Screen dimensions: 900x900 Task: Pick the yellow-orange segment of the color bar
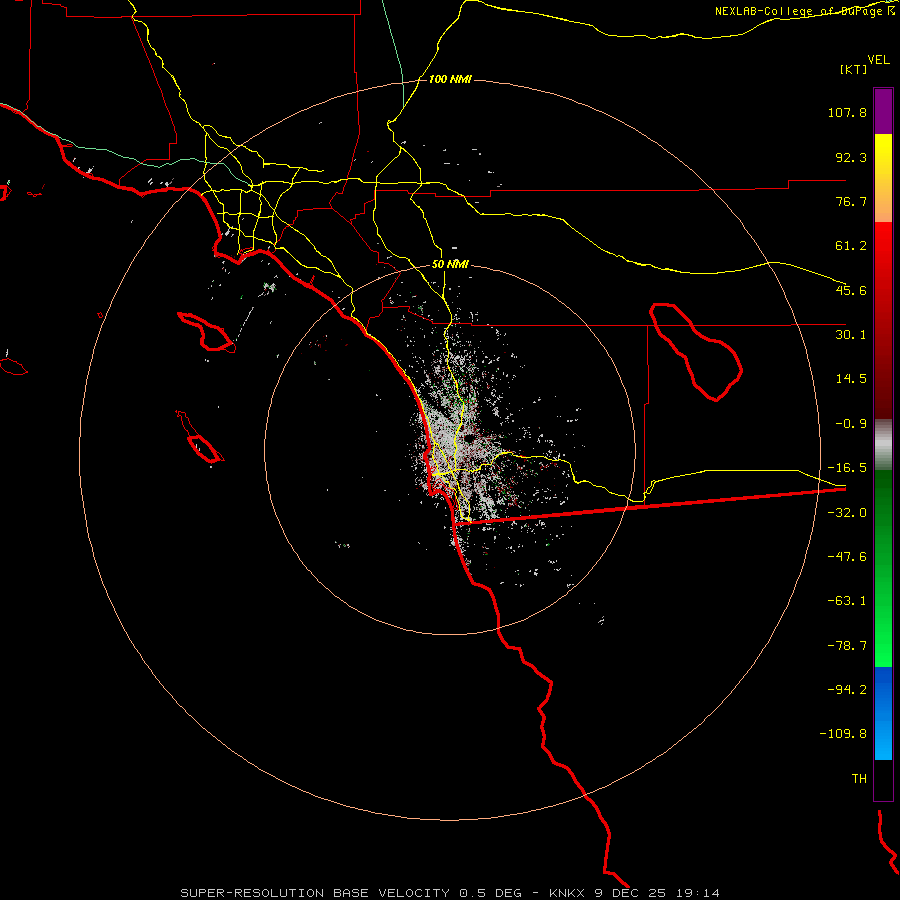(883, 178)
